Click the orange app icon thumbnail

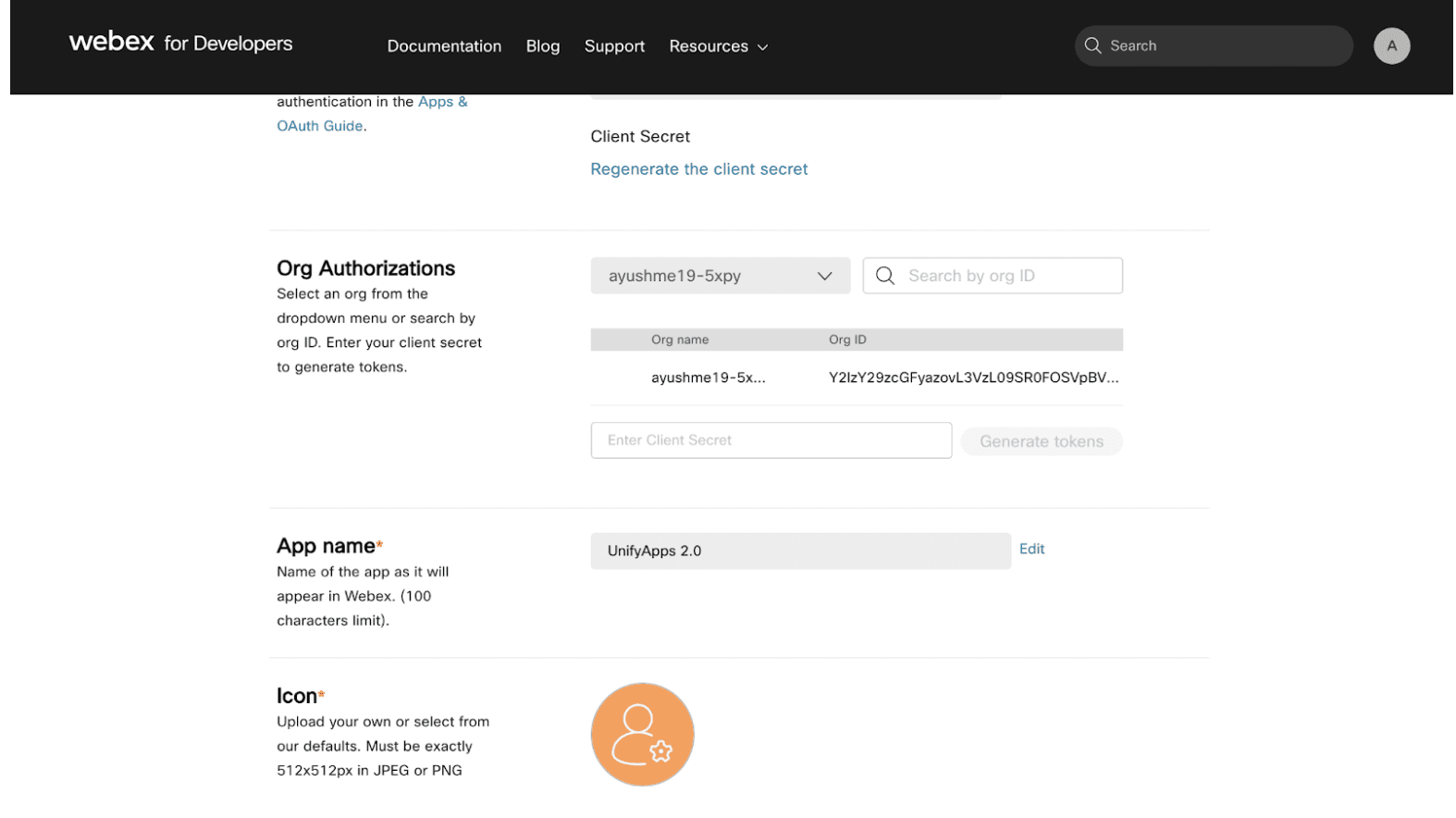[x=642, y=735]
